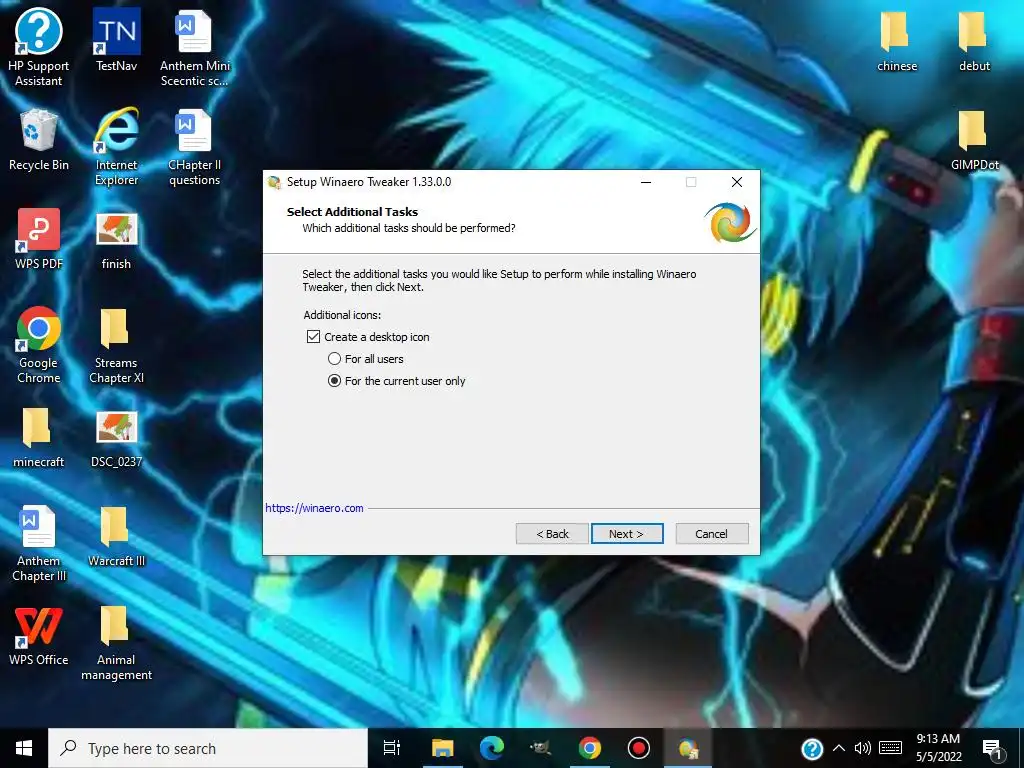
Task: Select Animal management folder
Action: click(x=116, y=643)
